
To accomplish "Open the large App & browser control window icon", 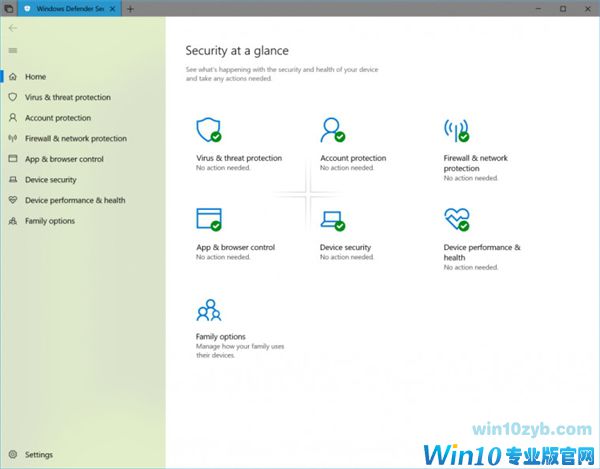I will (x=209, y=219).
